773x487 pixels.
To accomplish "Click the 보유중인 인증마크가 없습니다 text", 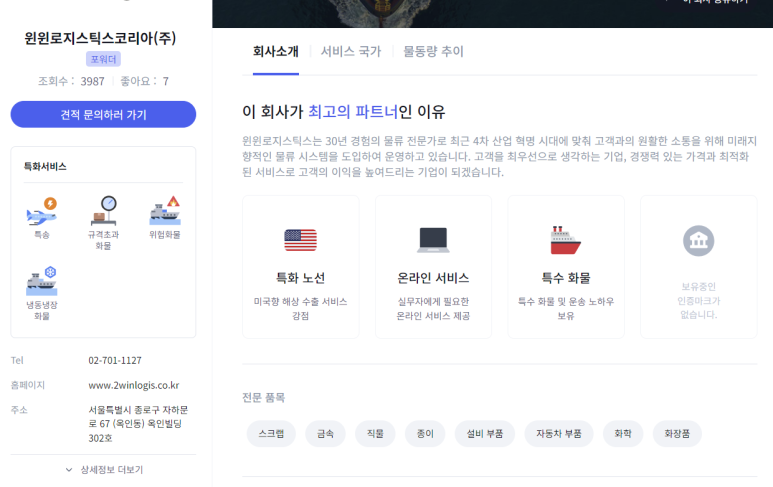I will [x=698, y=300].
